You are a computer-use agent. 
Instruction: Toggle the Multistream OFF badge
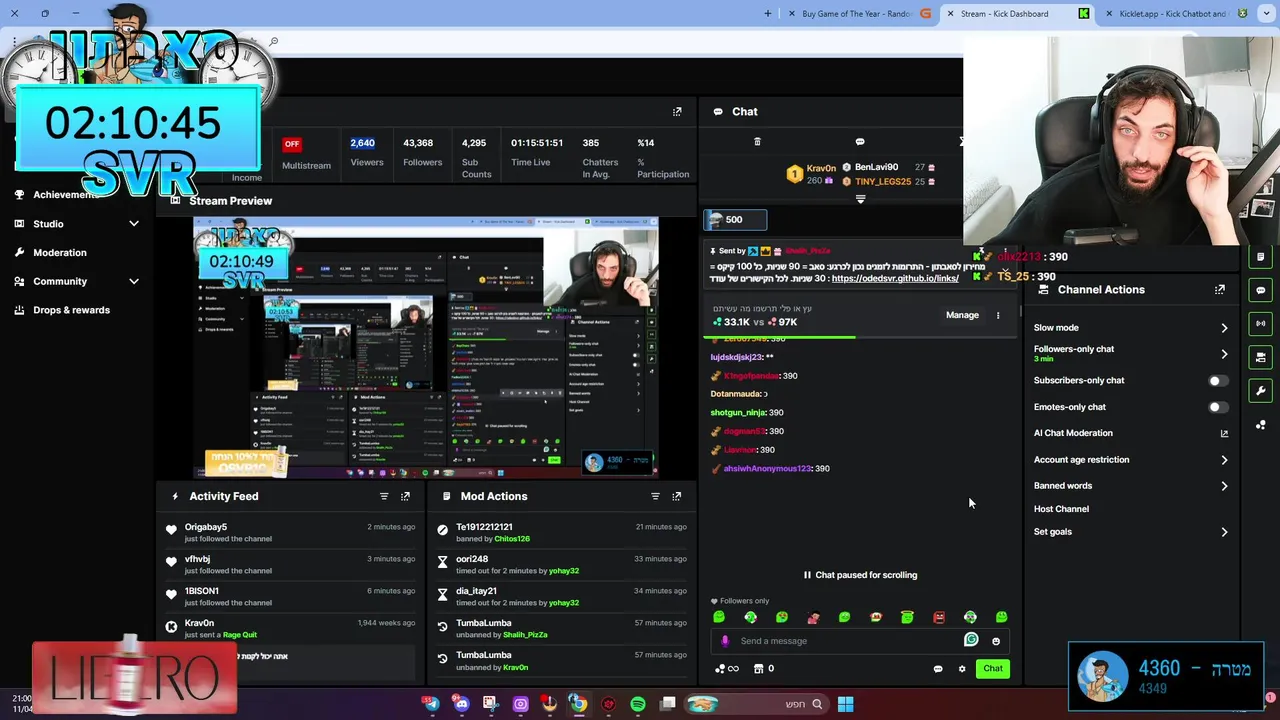tap(292, 144)
